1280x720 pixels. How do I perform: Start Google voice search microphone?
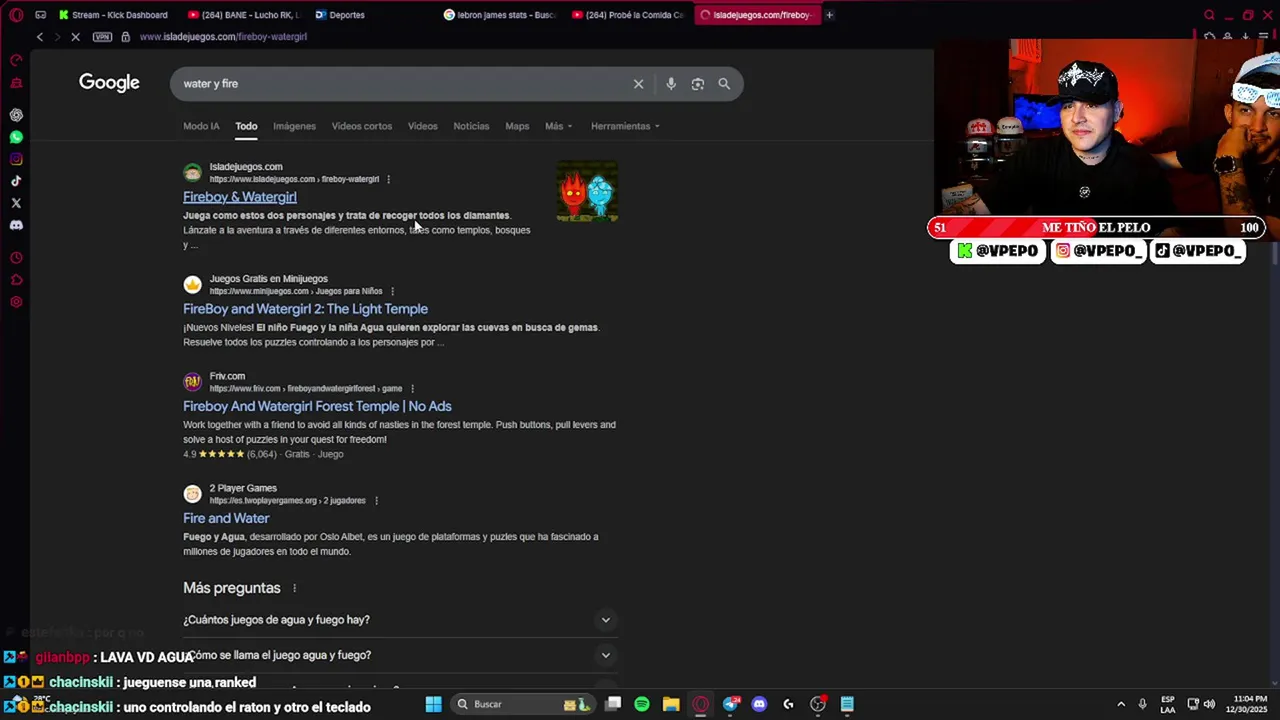pyautogui.click(x=671, y=84)
